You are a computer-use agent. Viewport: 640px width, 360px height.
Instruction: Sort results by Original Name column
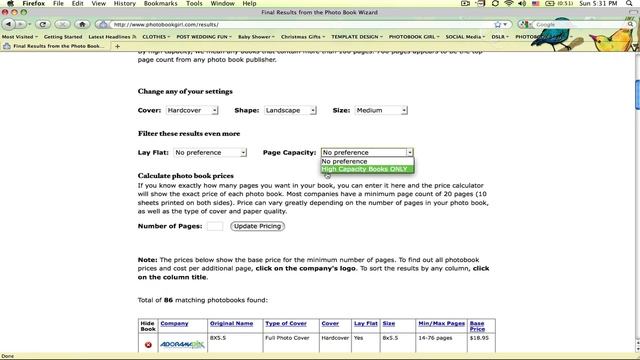click(231, 323)
